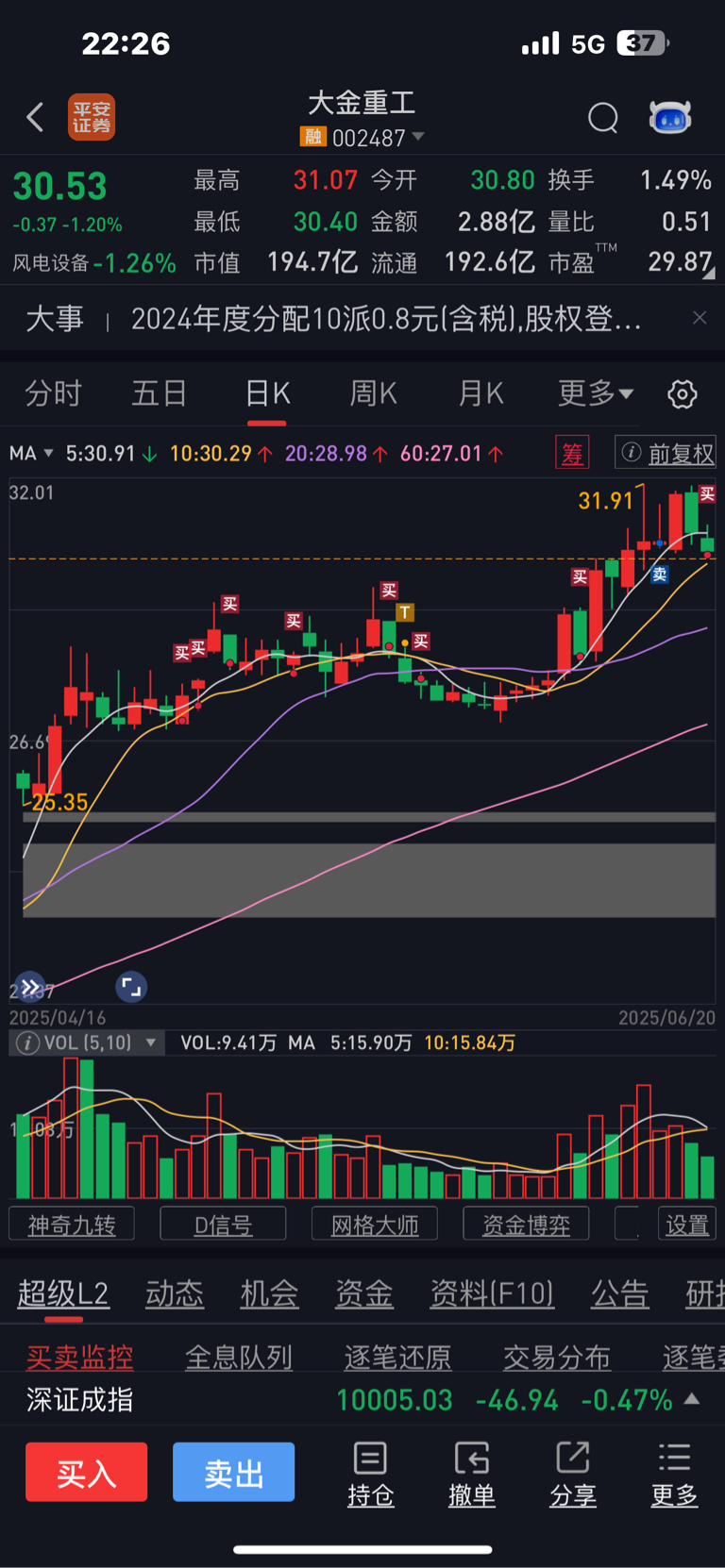Select 买卖监控 sub-tab
Image resolution: width=725 pixels, height=1568 pixels.
[79, 1357]
